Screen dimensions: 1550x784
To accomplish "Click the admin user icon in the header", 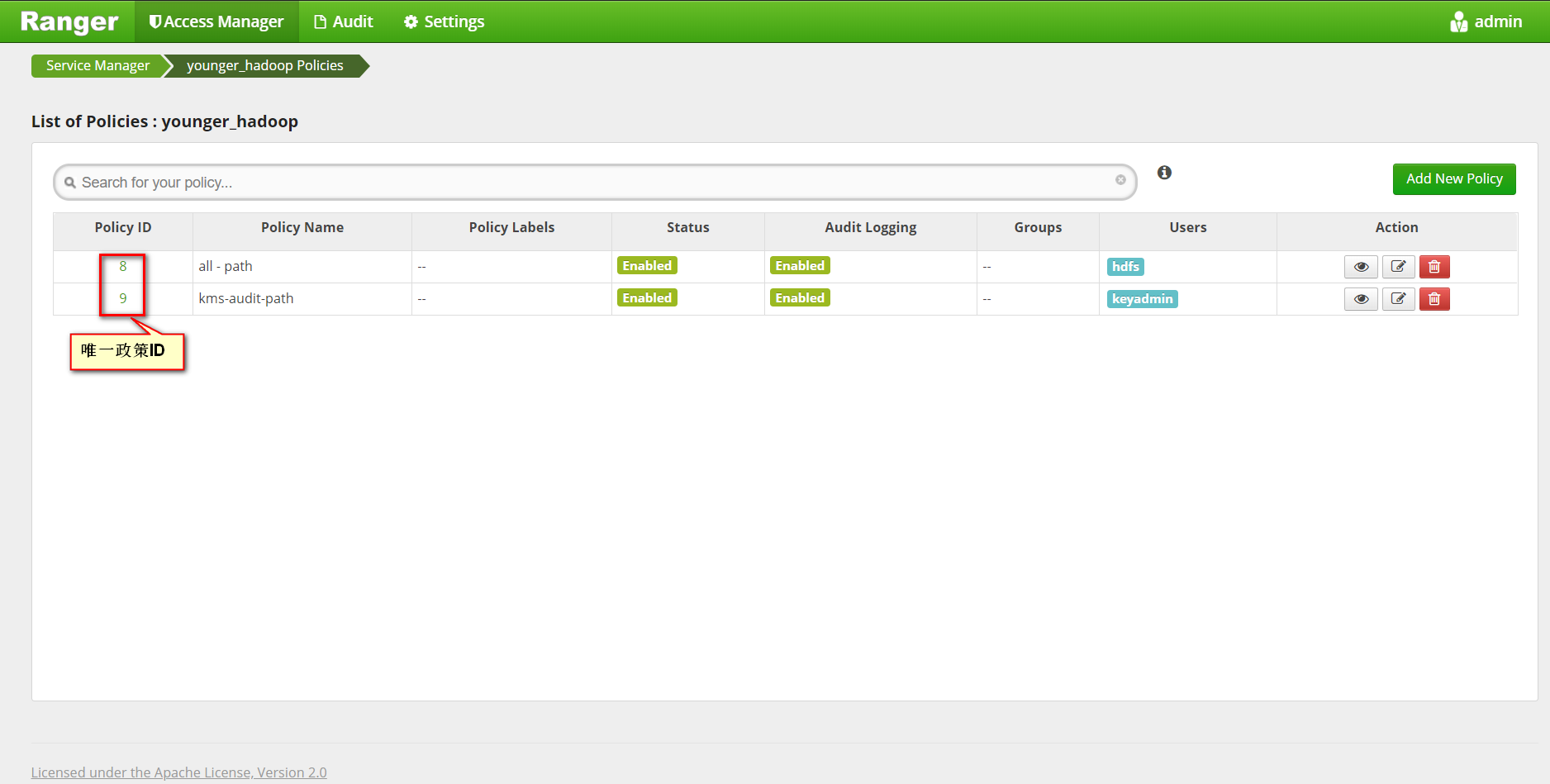I will (1457, 21).
